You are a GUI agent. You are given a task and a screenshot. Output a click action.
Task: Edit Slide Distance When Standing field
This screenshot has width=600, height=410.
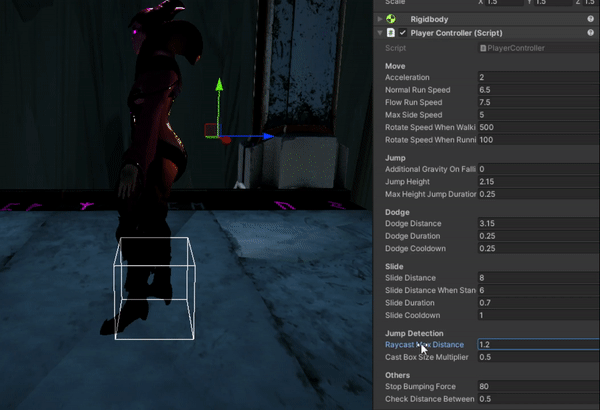539,290
